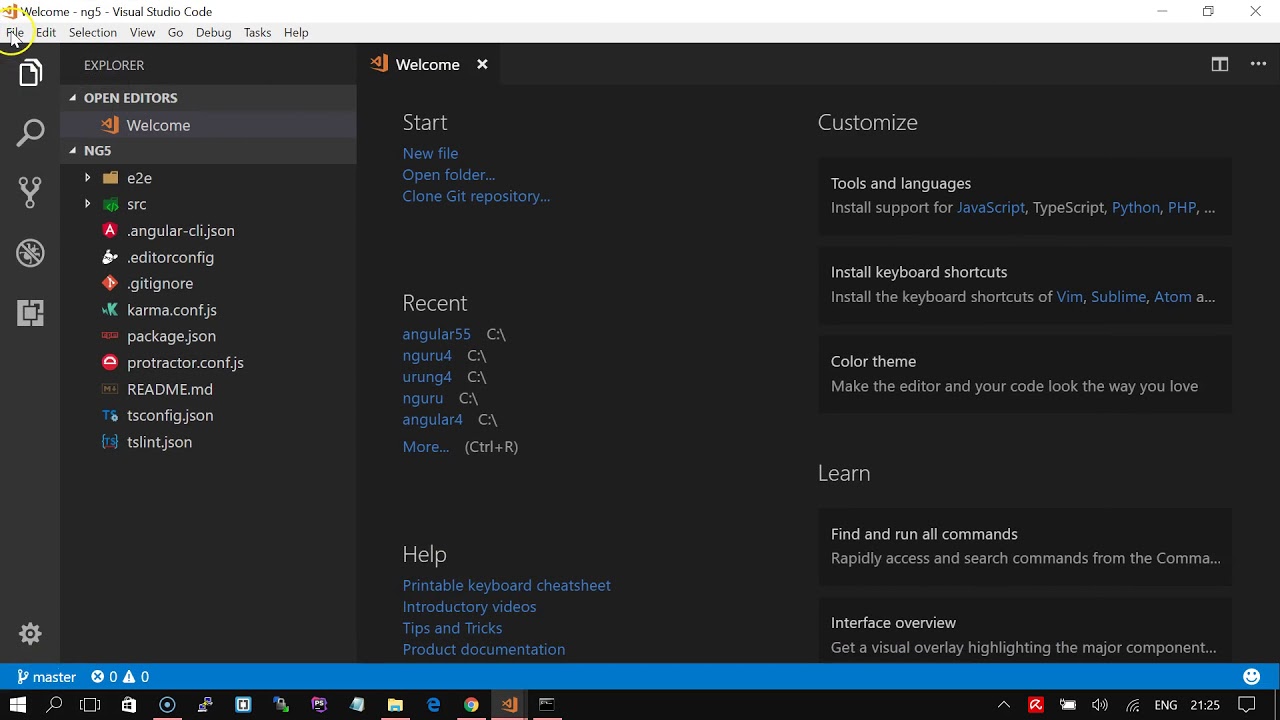Open the protractor.conf.js file
This screenshot has height=720, width=1280.
[x=208, y=363]
